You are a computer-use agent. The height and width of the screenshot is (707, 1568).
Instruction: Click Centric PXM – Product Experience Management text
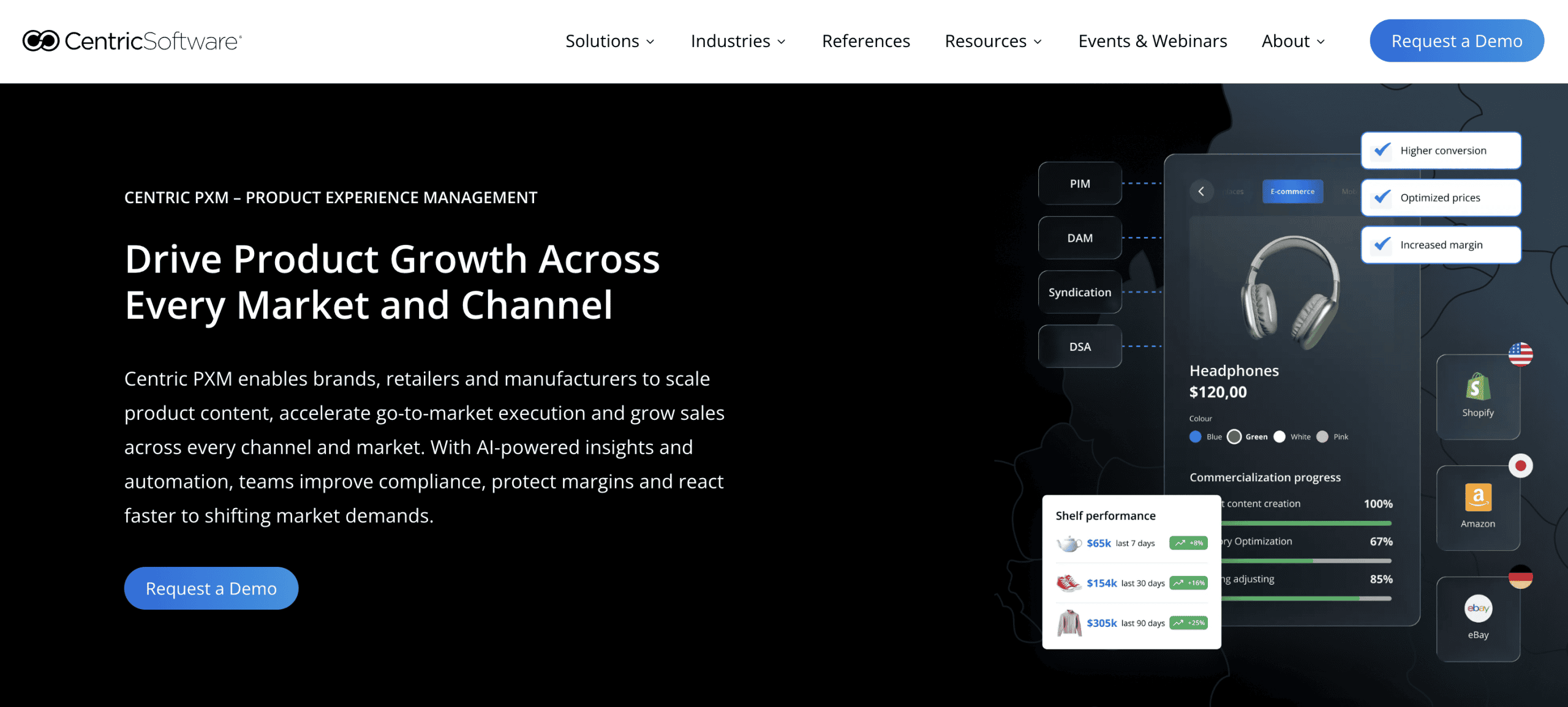click(331, 197)
